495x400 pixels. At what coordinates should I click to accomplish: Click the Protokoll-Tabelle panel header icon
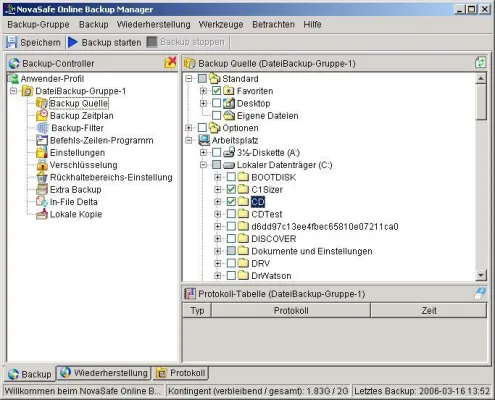click(x=190, y=294)
